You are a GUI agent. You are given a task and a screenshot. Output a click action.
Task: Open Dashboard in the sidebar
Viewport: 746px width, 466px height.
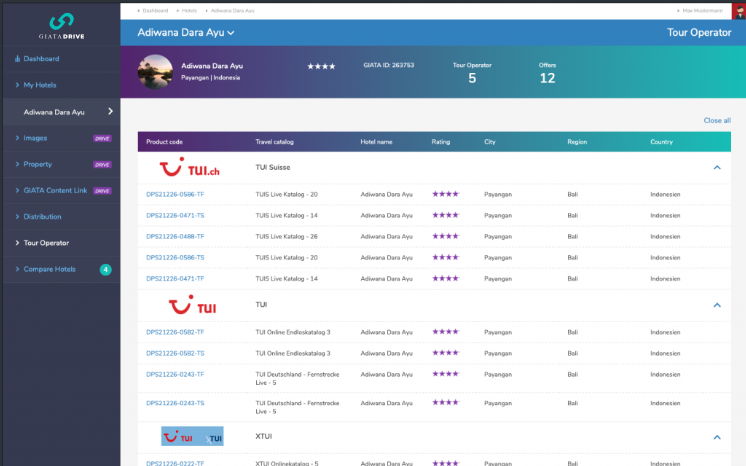(x=41, y=59)
